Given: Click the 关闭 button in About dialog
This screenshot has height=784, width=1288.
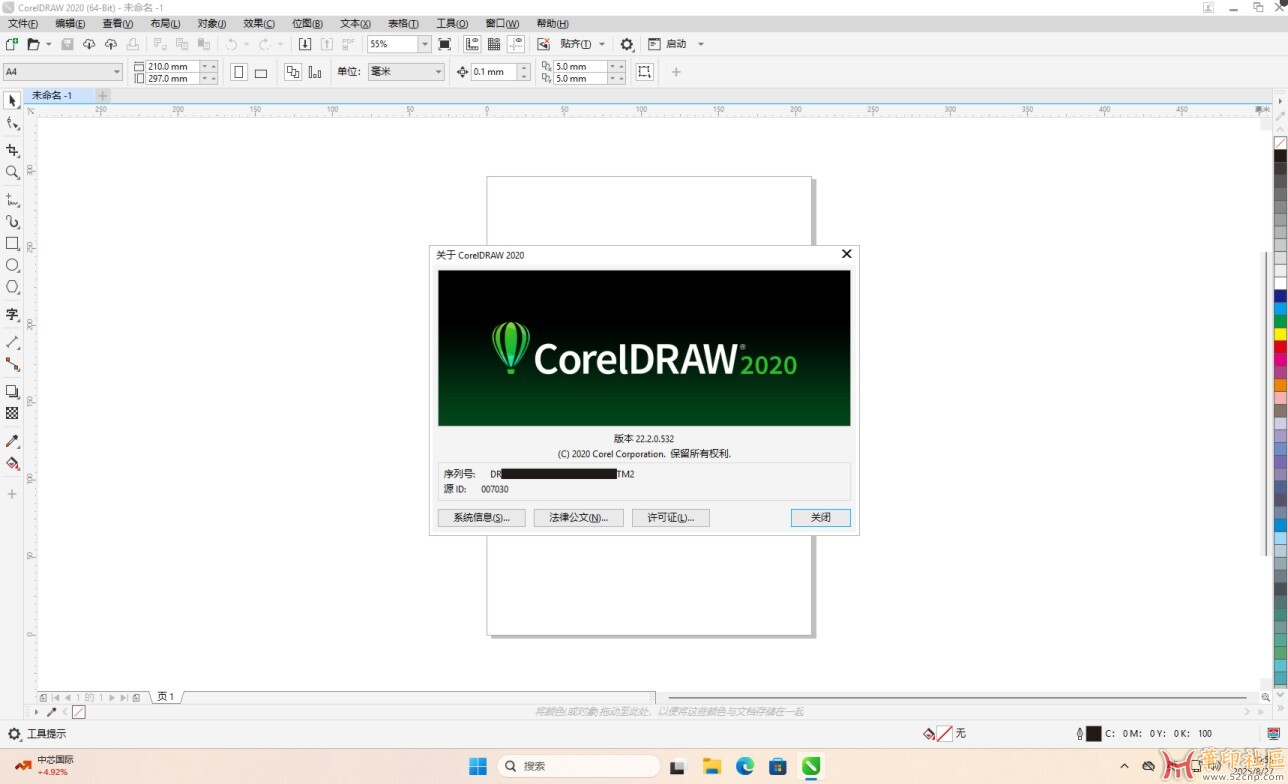Looking at the screenshot, I should coord(821,518).
